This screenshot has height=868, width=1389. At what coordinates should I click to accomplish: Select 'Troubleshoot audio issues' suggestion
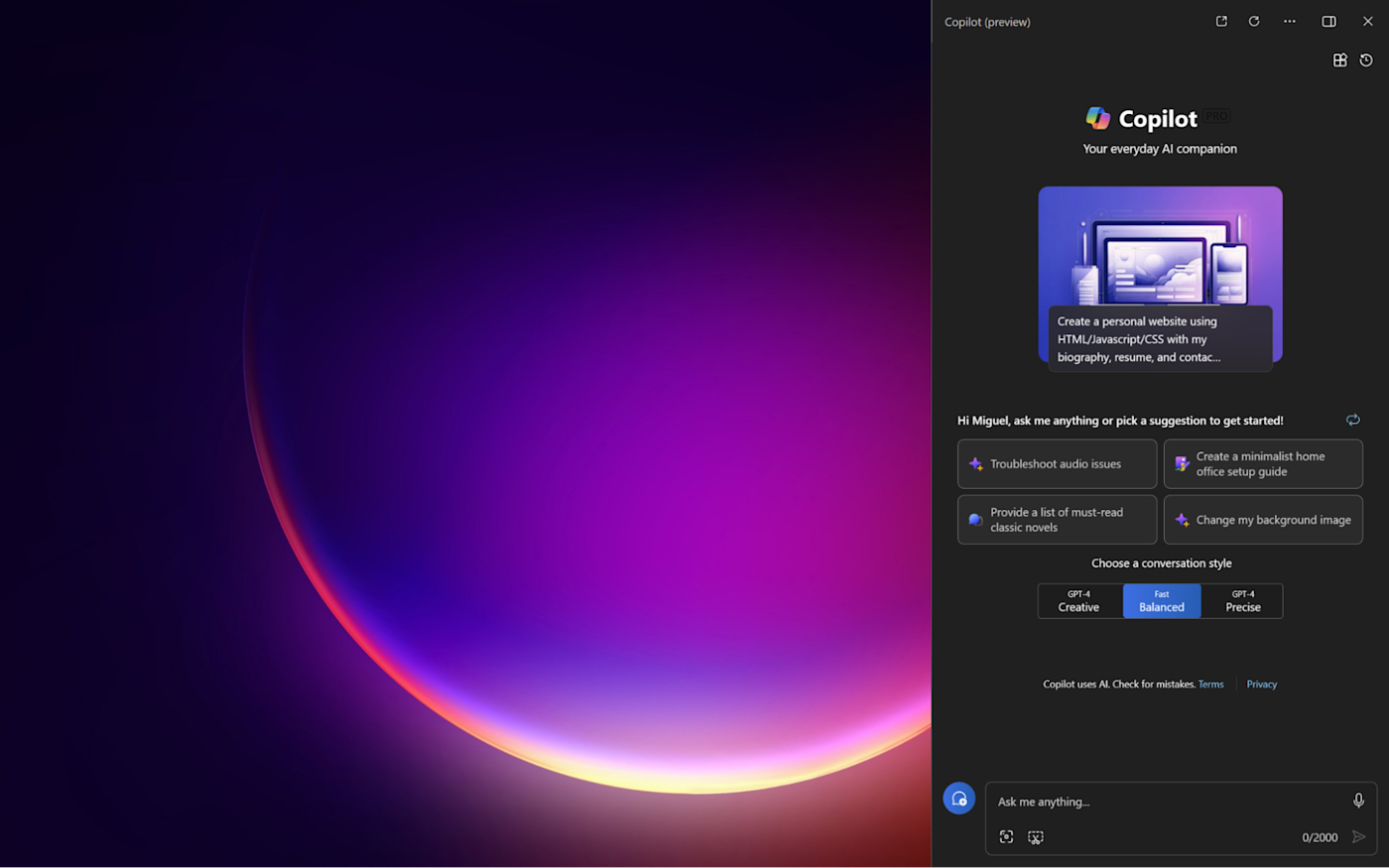tap(1057, 464)
